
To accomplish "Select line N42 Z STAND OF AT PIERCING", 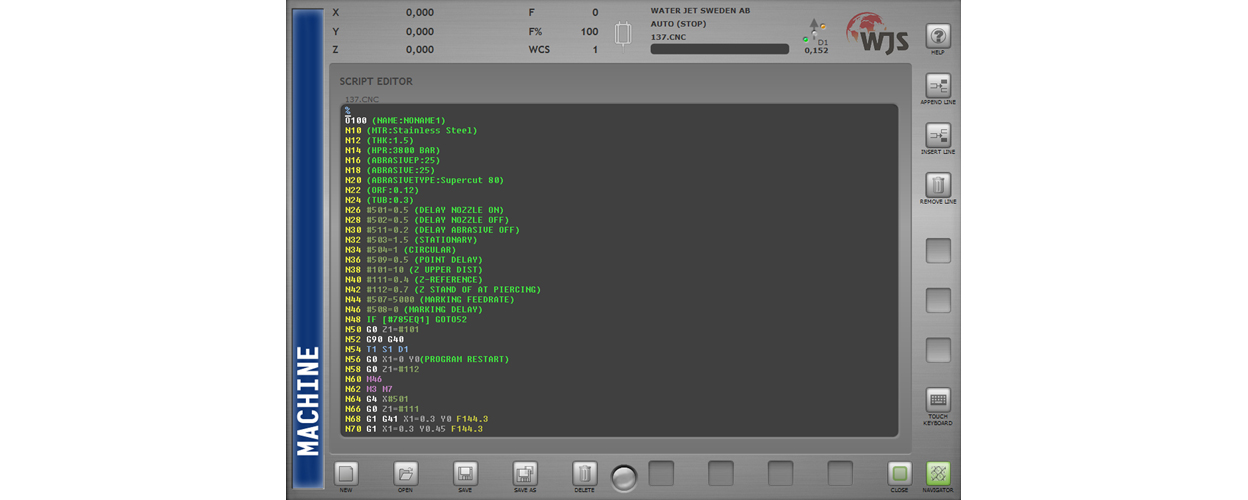I will coord(443,290).
